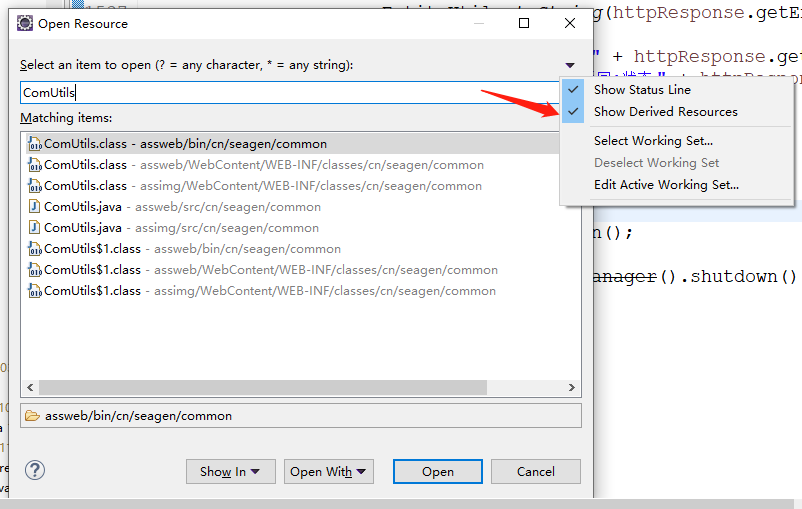The height and width of the screenshot is (509, 802).
Task: Toggle Show Status Line option
Action: pyautogui.click(x=642, y=90)
